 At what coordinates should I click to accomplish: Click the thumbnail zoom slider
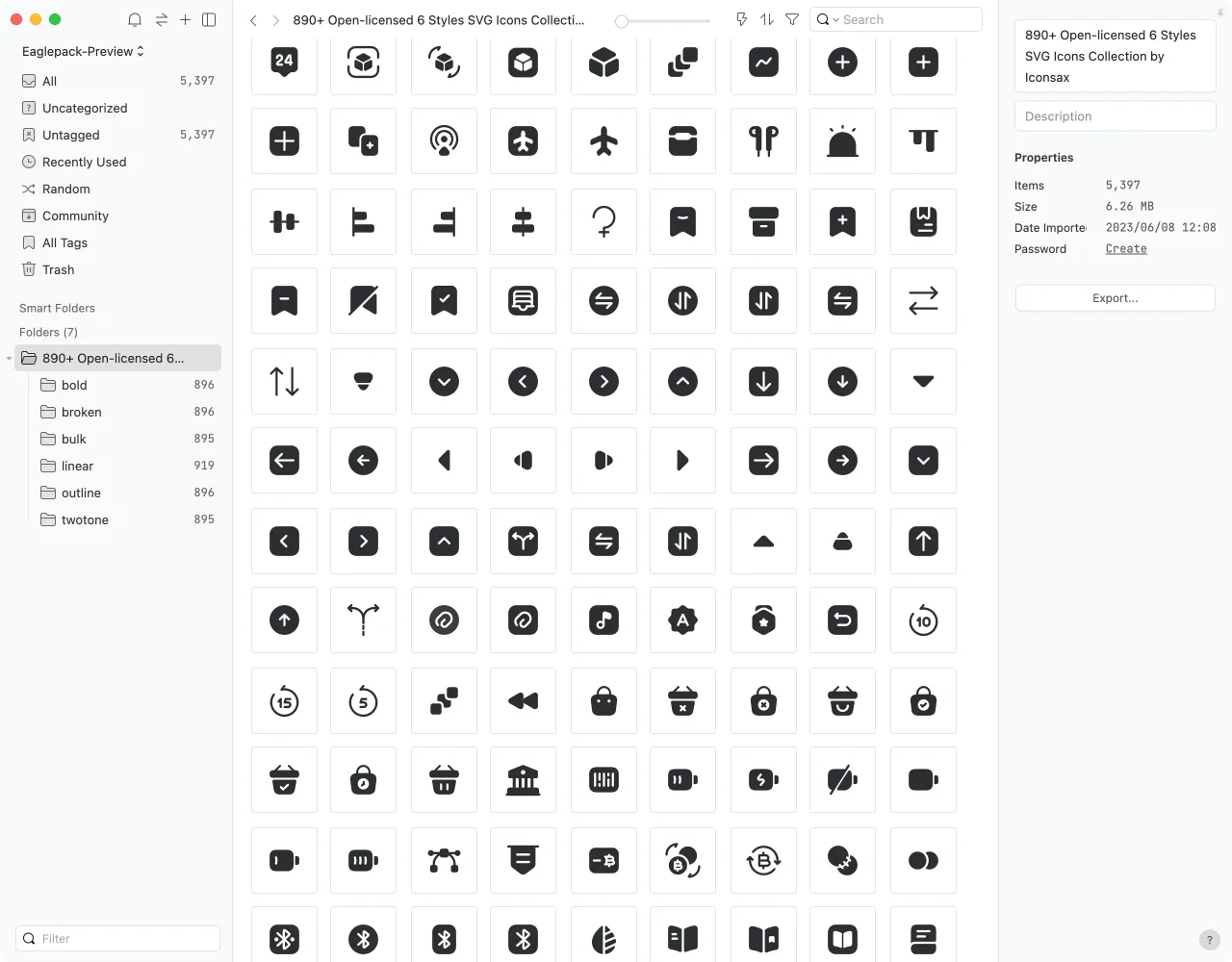tap(664, 20)
